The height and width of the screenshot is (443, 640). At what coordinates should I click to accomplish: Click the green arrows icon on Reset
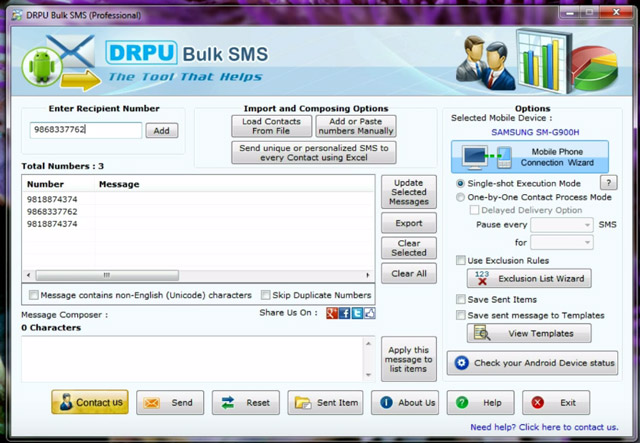227,403
